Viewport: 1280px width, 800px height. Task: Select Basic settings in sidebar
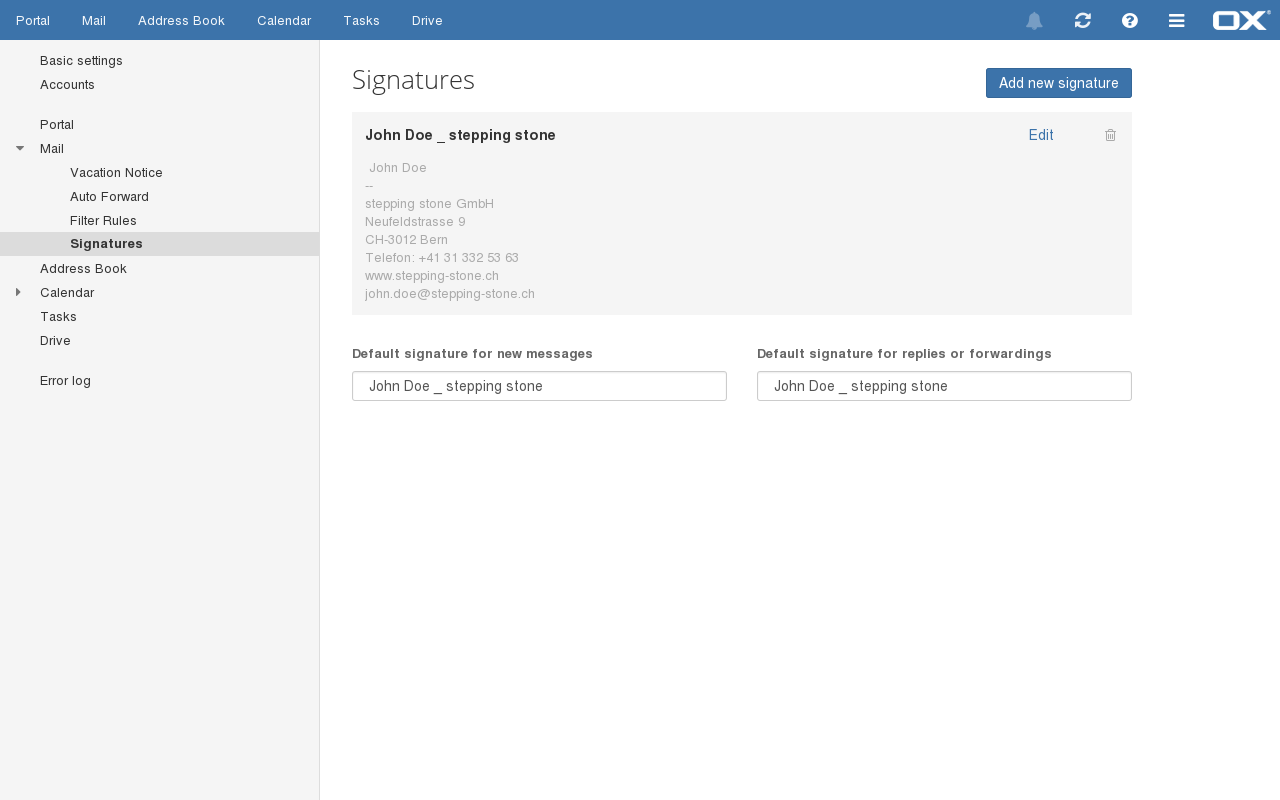[81, 61]
